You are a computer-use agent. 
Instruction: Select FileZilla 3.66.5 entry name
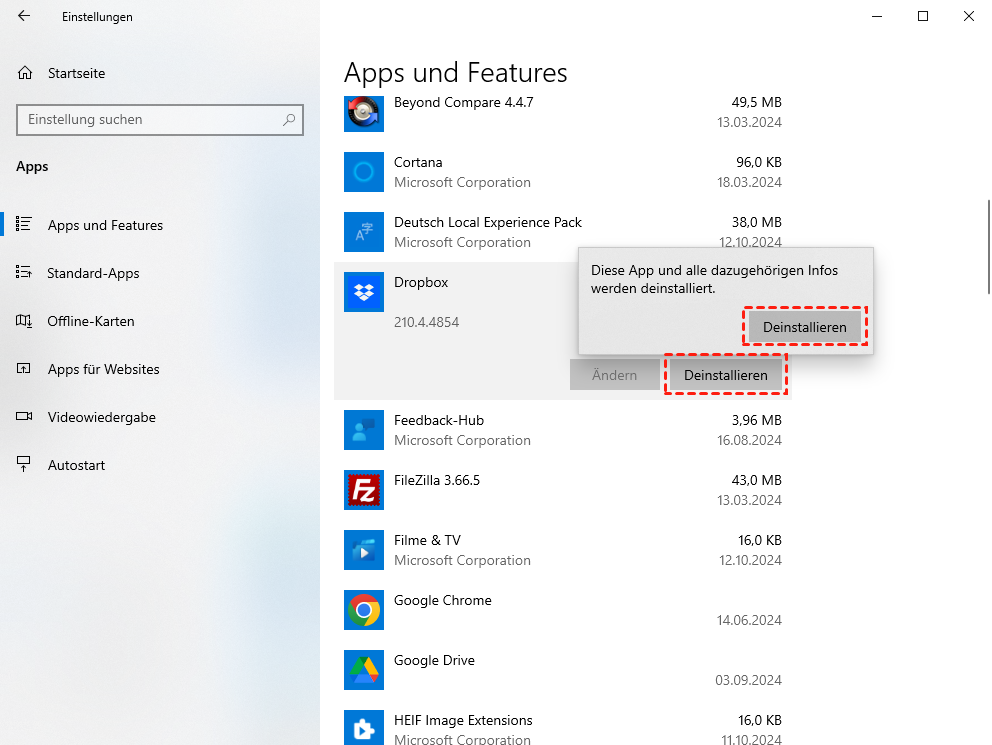[437, 481]
